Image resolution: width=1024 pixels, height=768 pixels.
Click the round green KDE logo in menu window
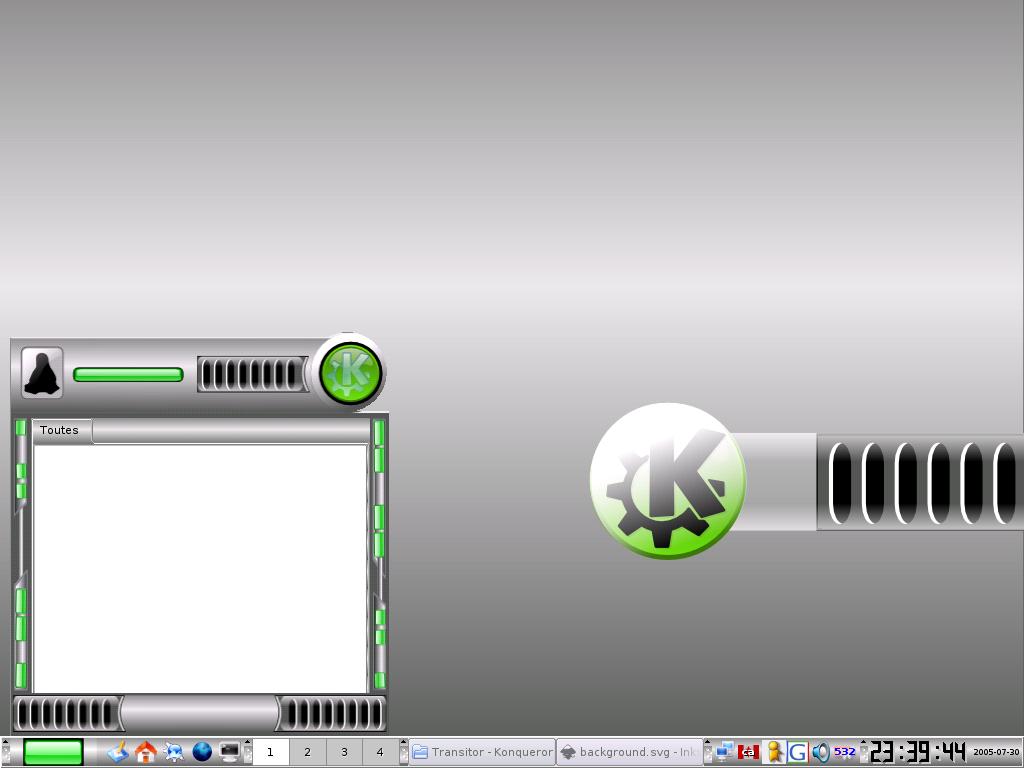point(351,373)
